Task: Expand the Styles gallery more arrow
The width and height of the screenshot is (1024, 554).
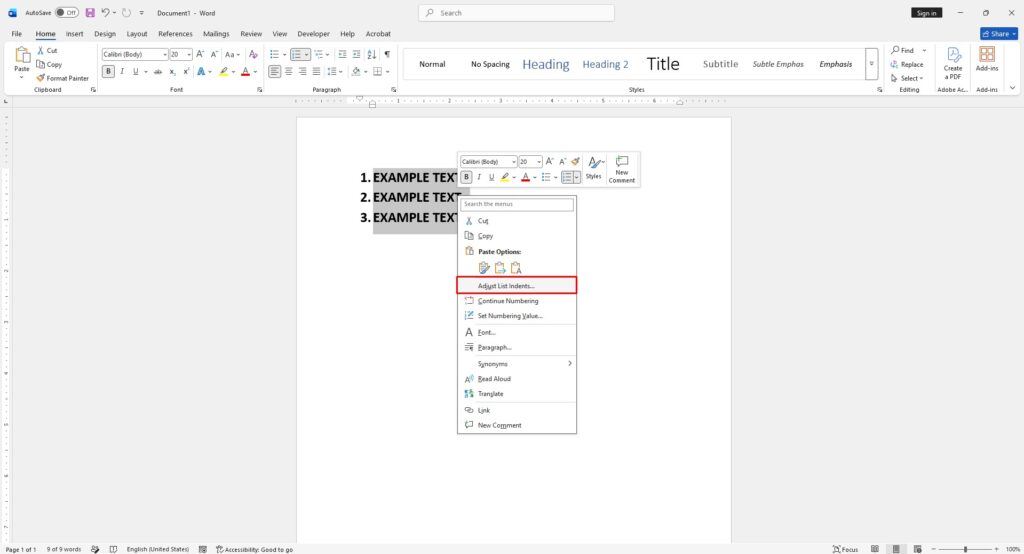Action: click(871, 64)
